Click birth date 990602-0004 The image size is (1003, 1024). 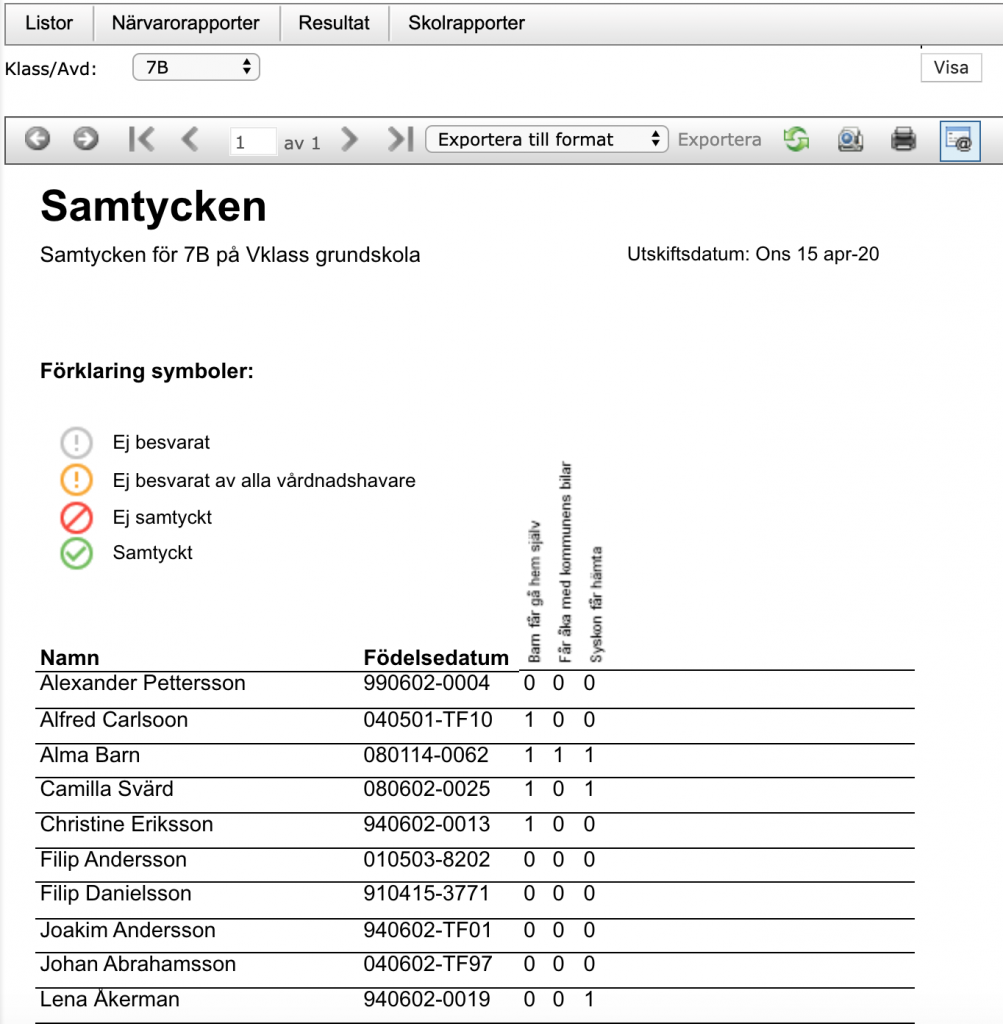(426, 683)
